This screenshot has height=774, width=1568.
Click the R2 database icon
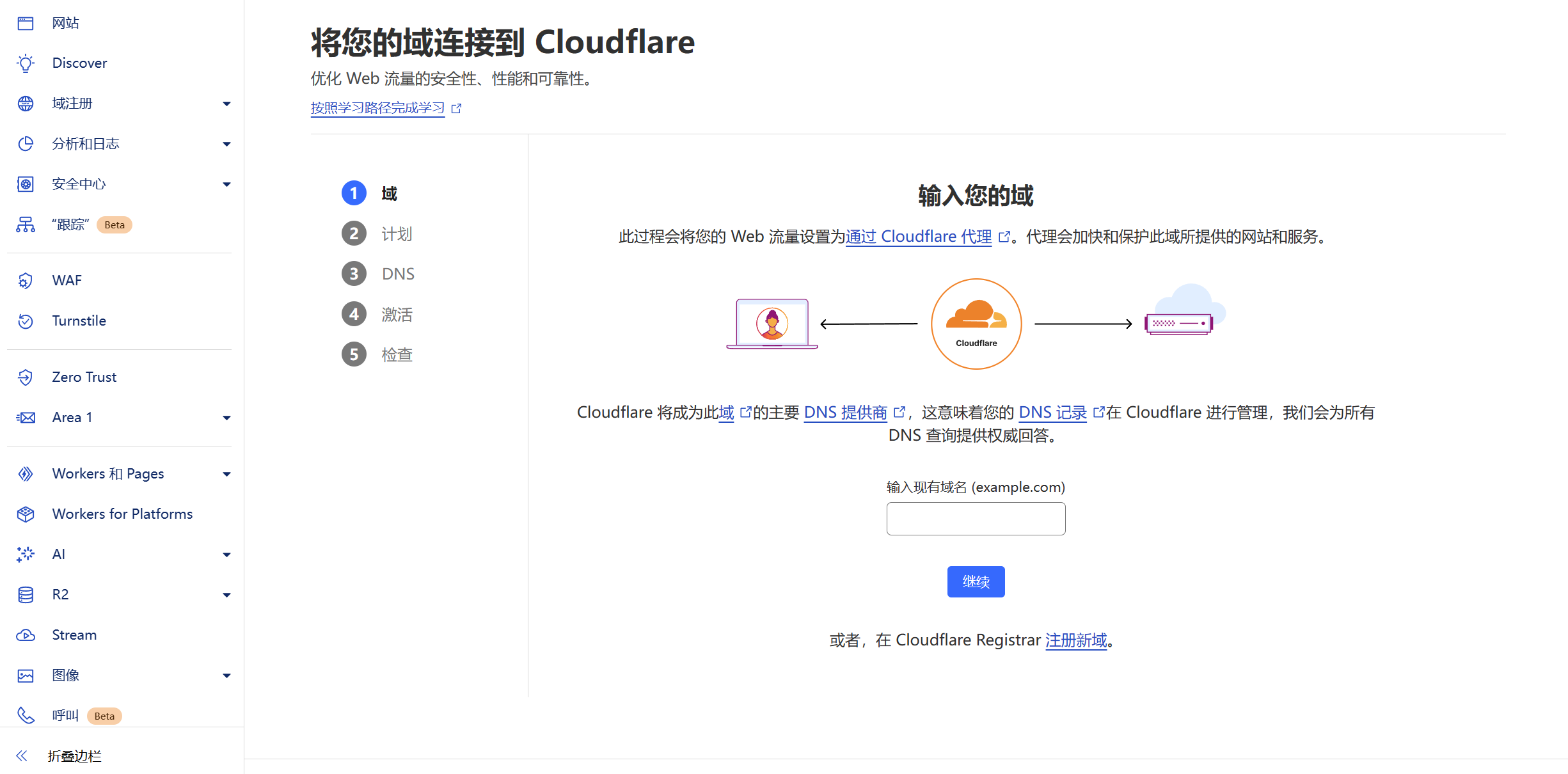coord(26,595)
